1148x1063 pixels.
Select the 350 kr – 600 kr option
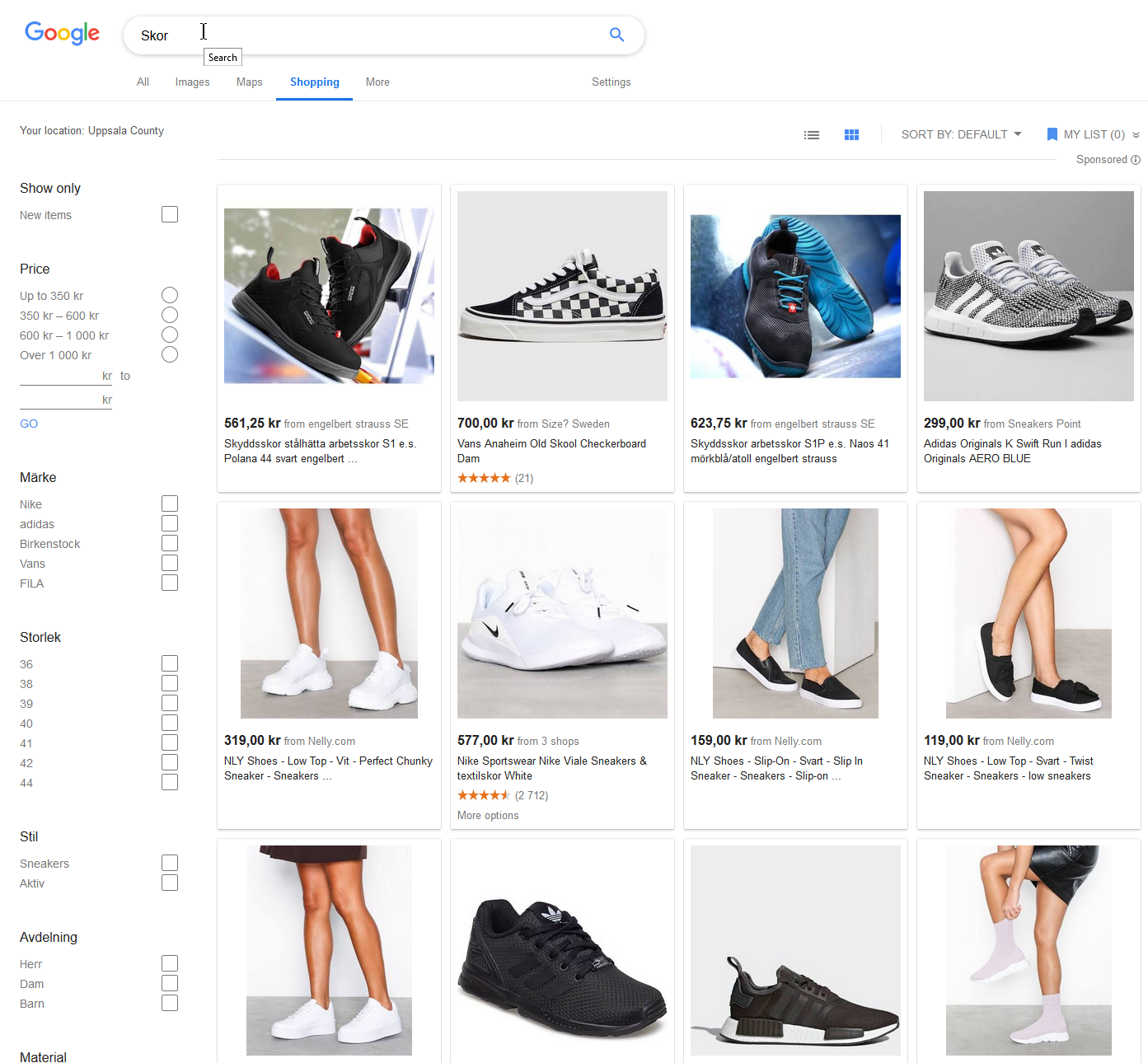pyautogui.click(x=170, y=315)
